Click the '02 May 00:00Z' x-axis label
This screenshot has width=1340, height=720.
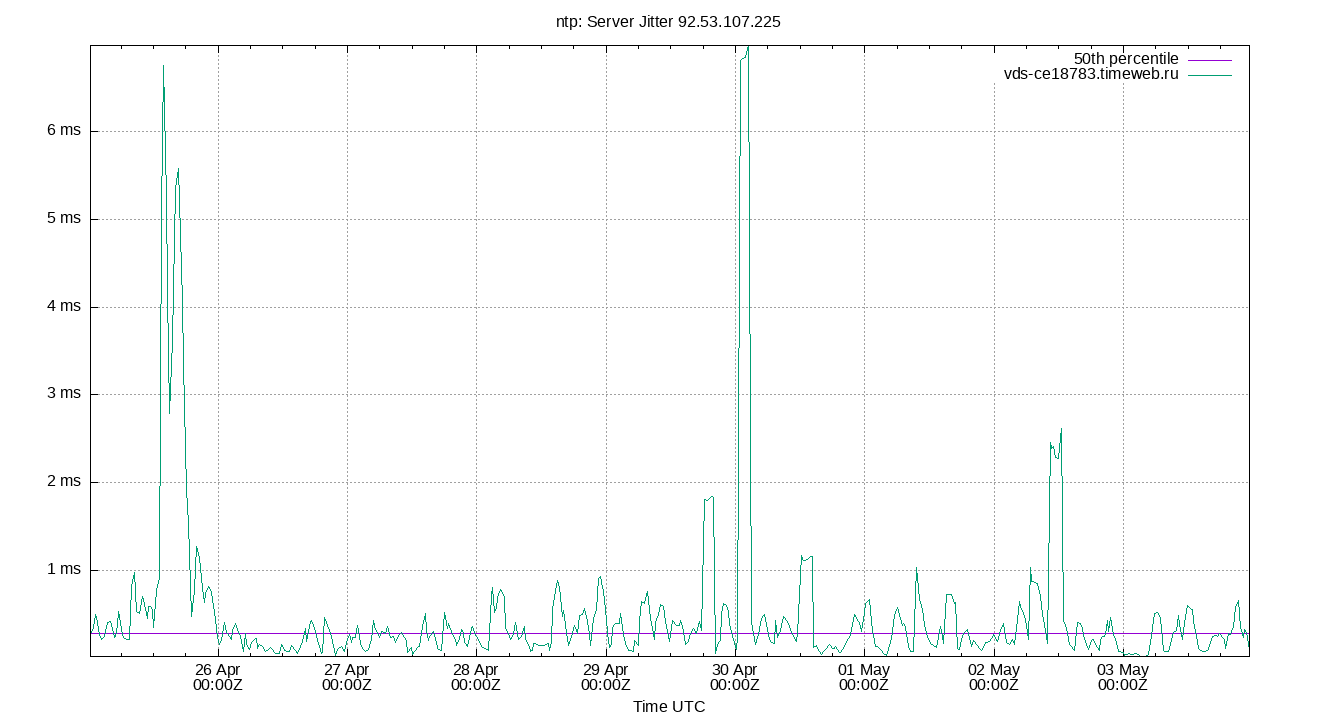click(993, 677)
